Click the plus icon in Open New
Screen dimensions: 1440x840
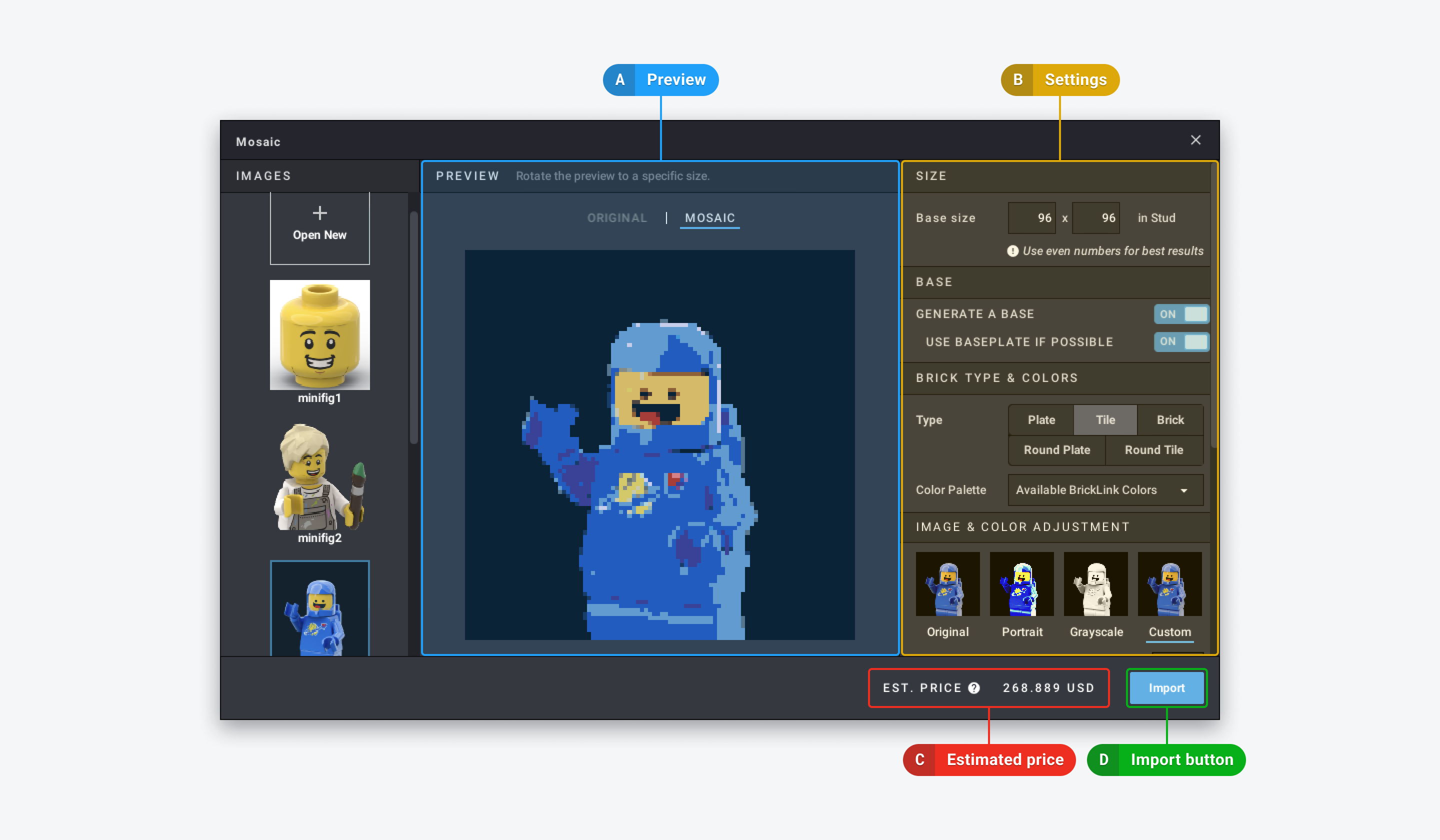point(319,213)
